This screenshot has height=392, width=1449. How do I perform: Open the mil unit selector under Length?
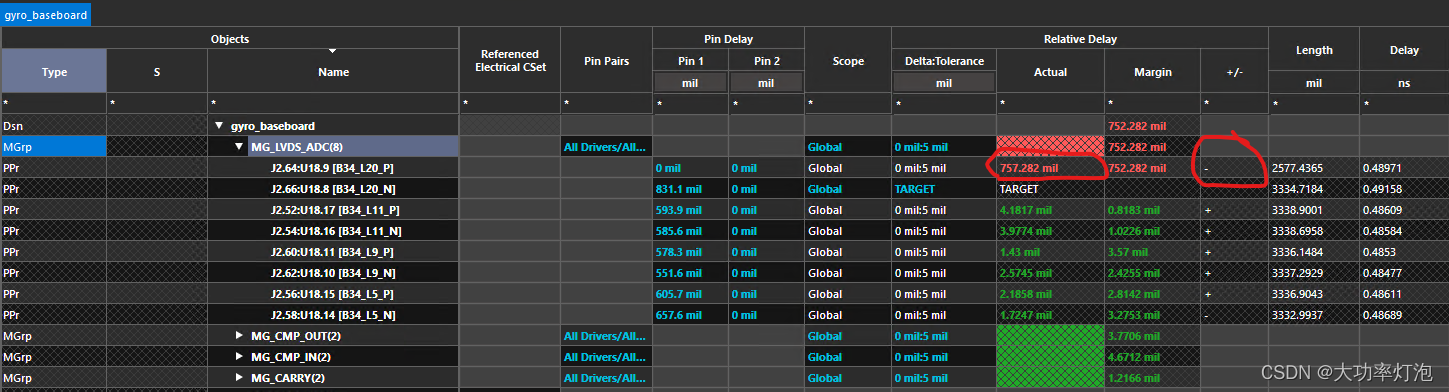click(1314, 83)
